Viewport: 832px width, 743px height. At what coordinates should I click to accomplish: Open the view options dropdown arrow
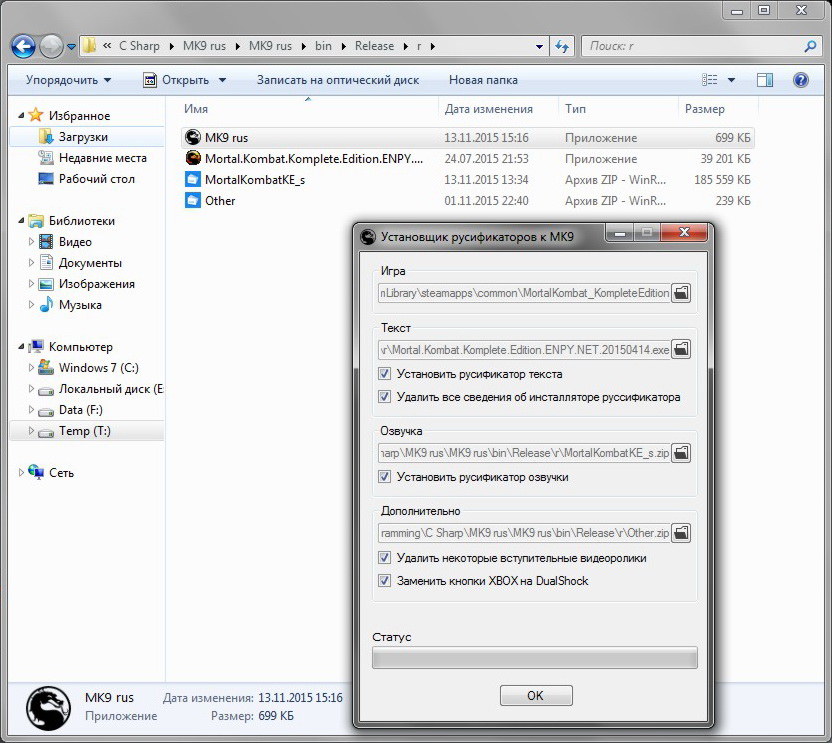[x=731, y=80]
